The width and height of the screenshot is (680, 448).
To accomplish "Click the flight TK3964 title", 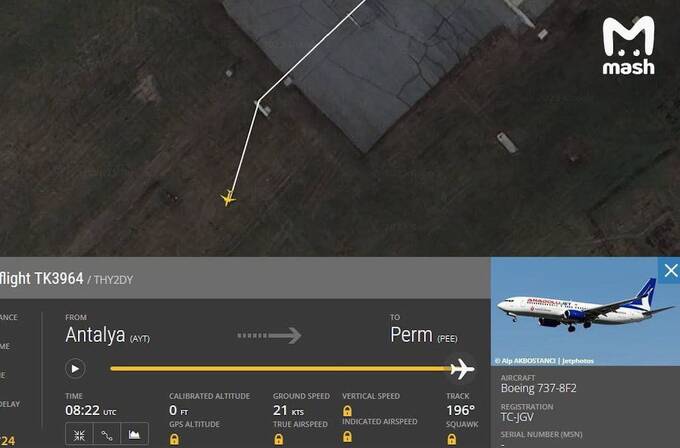I will pyautogui.click(x=42, y=278).
